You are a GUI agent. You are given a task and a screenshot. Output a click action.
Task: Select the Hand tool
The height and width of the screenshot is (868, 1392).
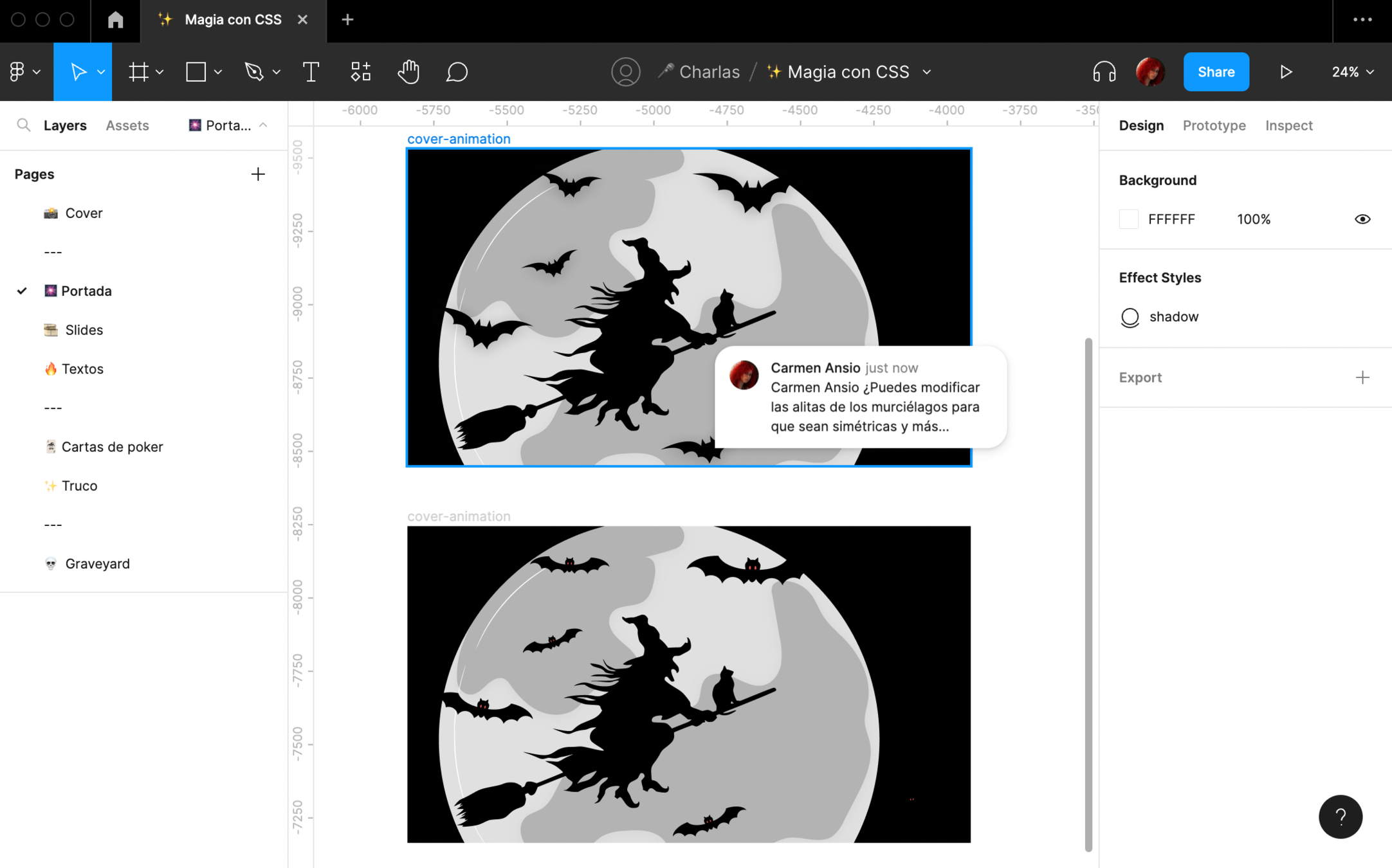[408, 72]
